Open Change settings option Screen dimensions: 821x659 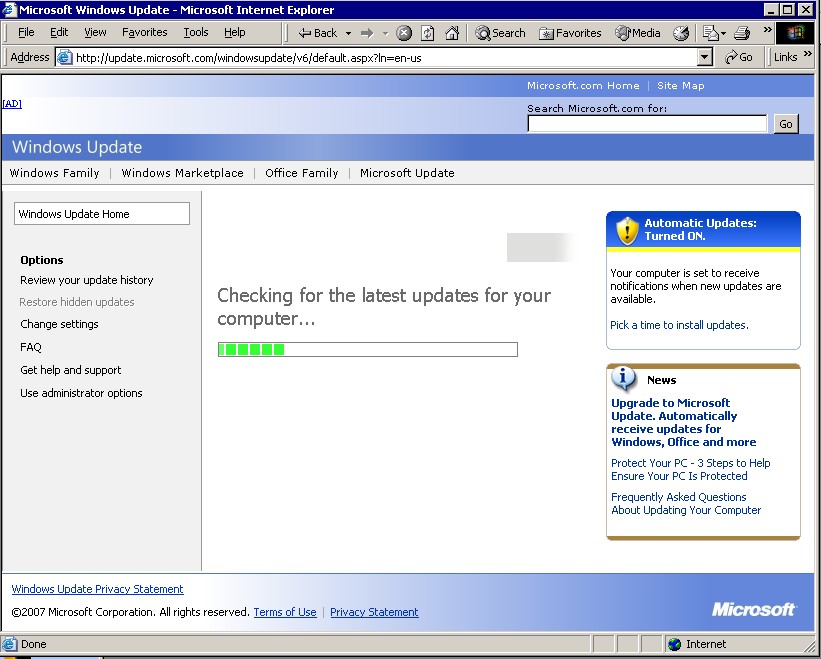coord(59,324)
